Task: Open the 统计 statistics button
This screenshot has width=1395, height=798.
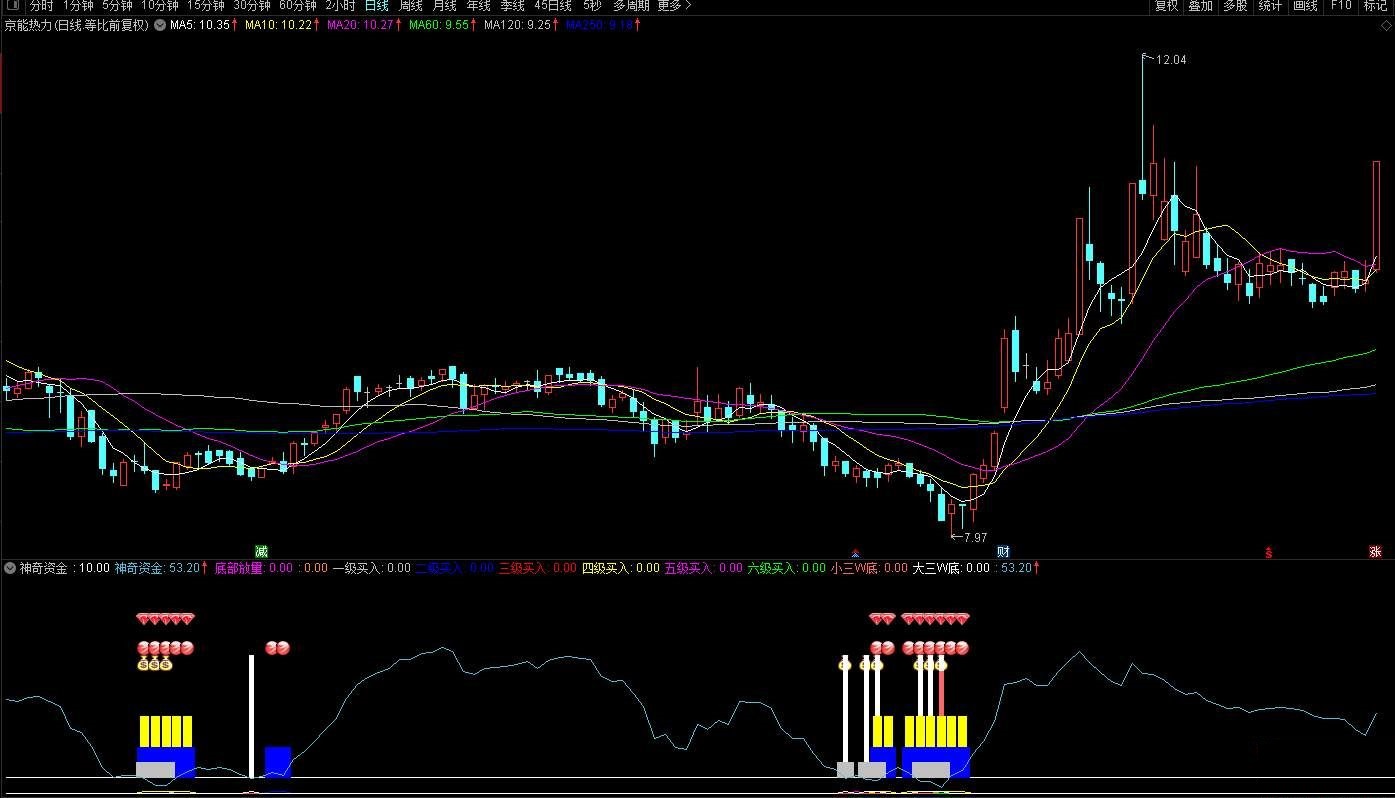Action: point(1270,6)
